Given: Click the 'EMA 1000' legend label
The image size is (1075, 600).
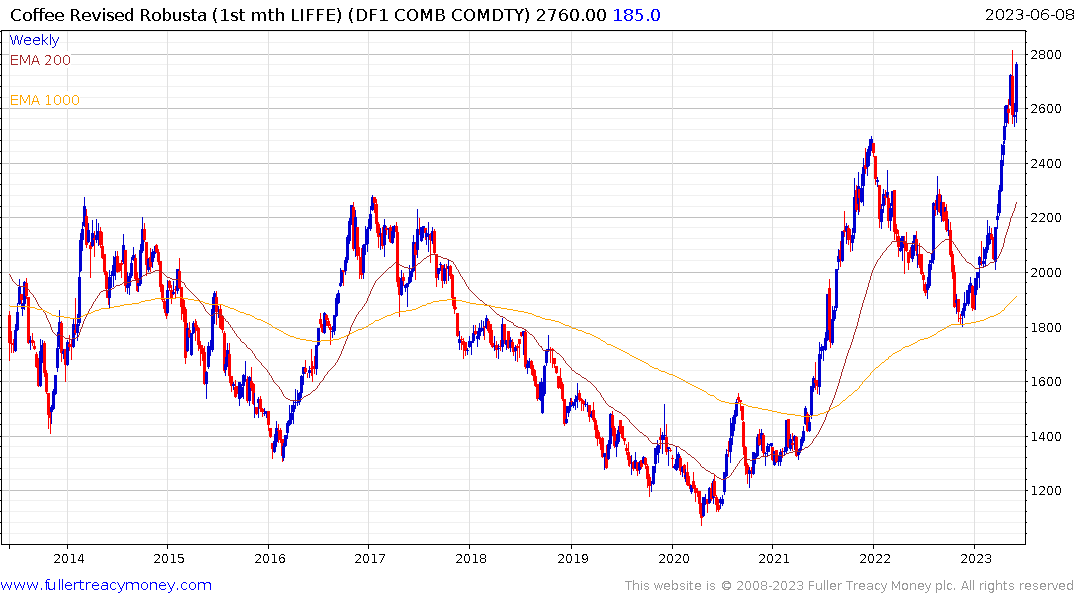Looking at the screenshot, I should 45,100.
